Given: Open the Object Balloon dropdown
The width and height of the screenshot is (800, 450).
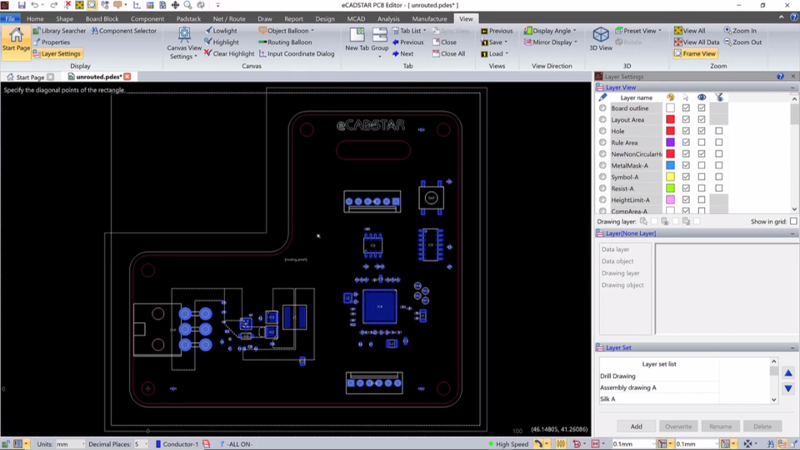Looking at the screenshot, I should coord(287,31).
